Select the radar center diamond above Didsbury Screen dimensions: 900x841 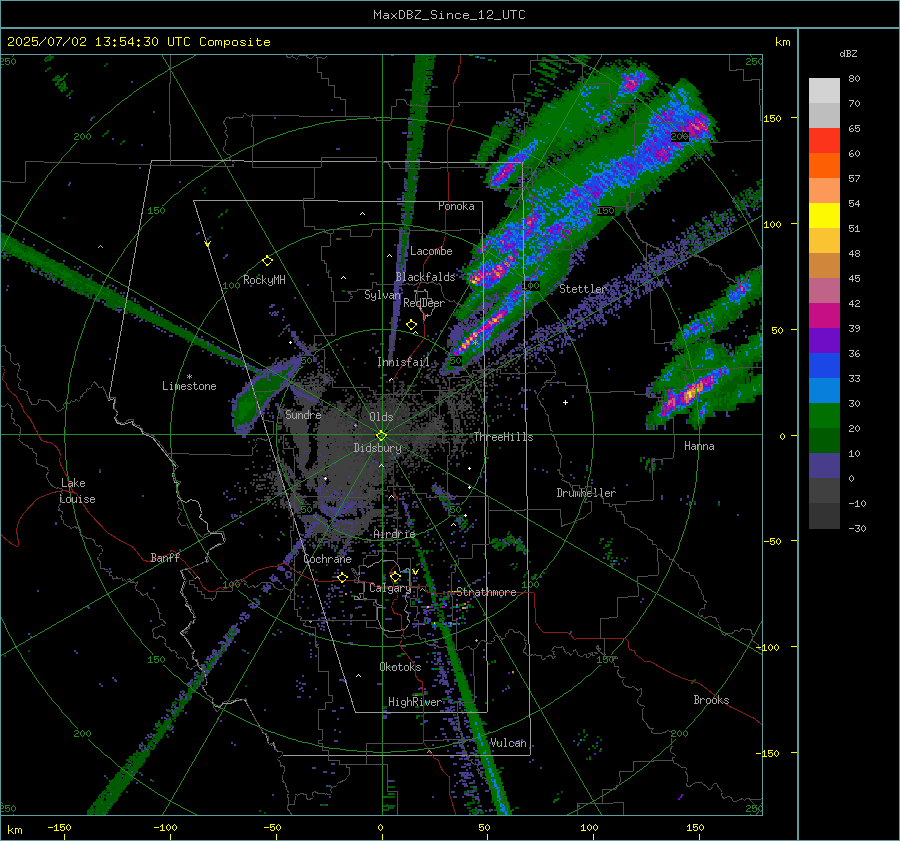381,435
